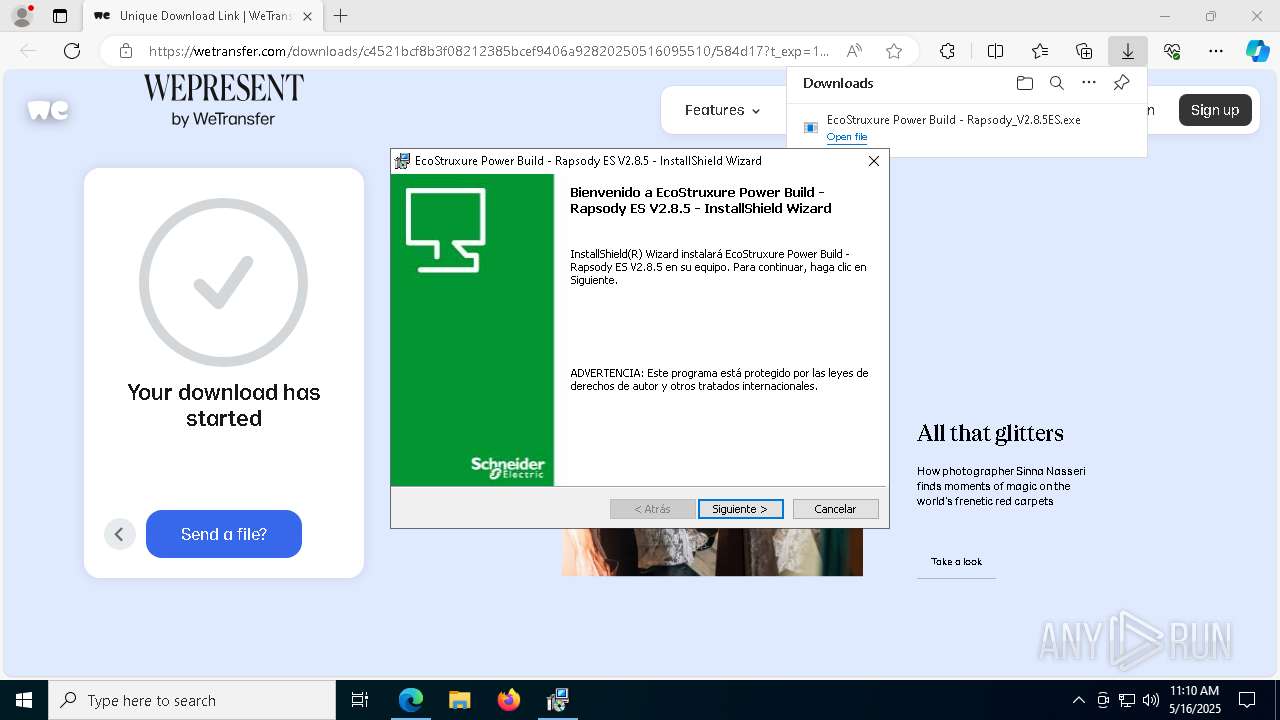Click the WePresent article photo thumbnail

click(712, 552)
